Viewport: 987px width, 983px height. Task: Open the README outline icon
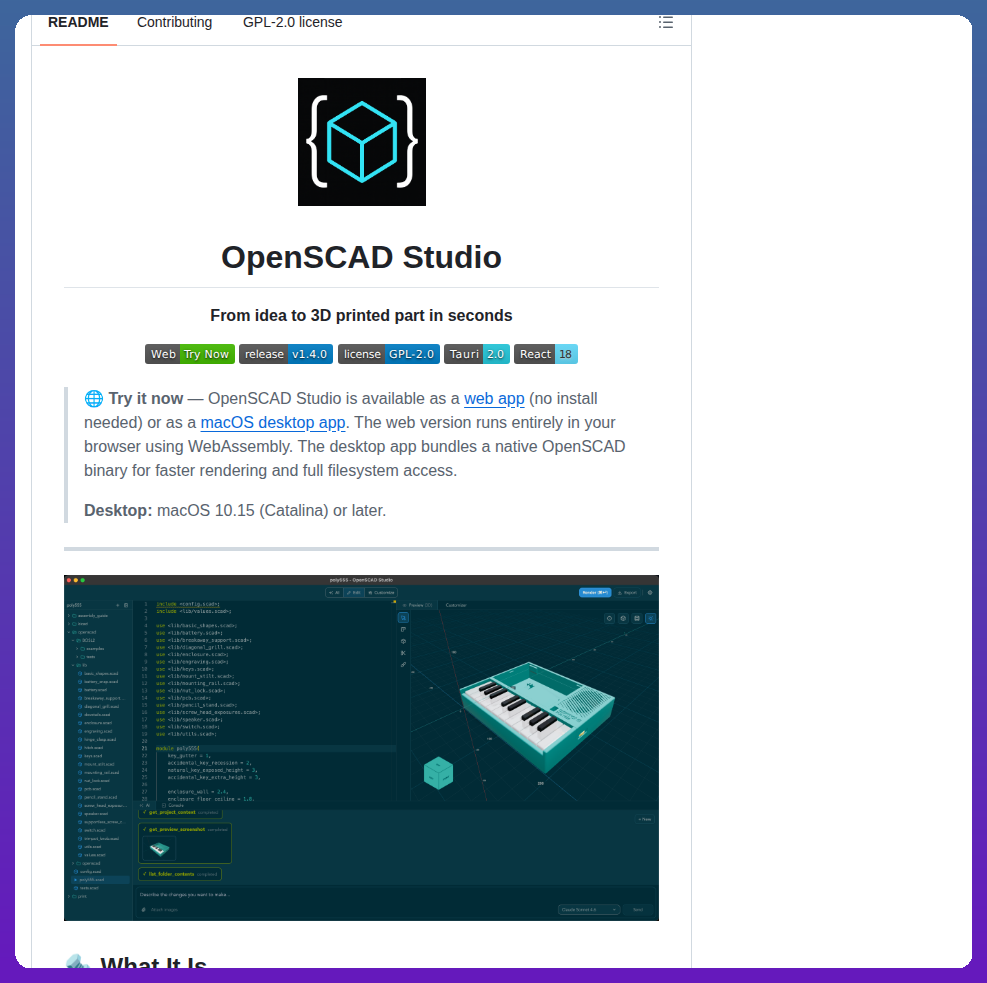point(666,23)
